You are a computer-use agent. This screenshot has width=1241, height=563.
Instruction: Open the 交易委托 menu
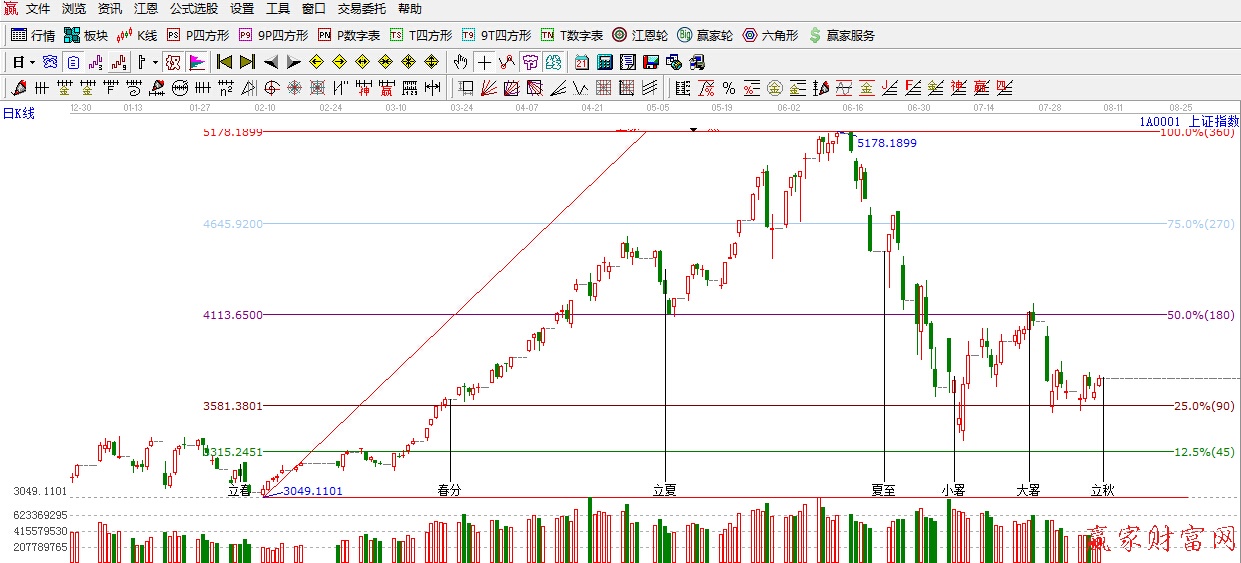(361, 9)
